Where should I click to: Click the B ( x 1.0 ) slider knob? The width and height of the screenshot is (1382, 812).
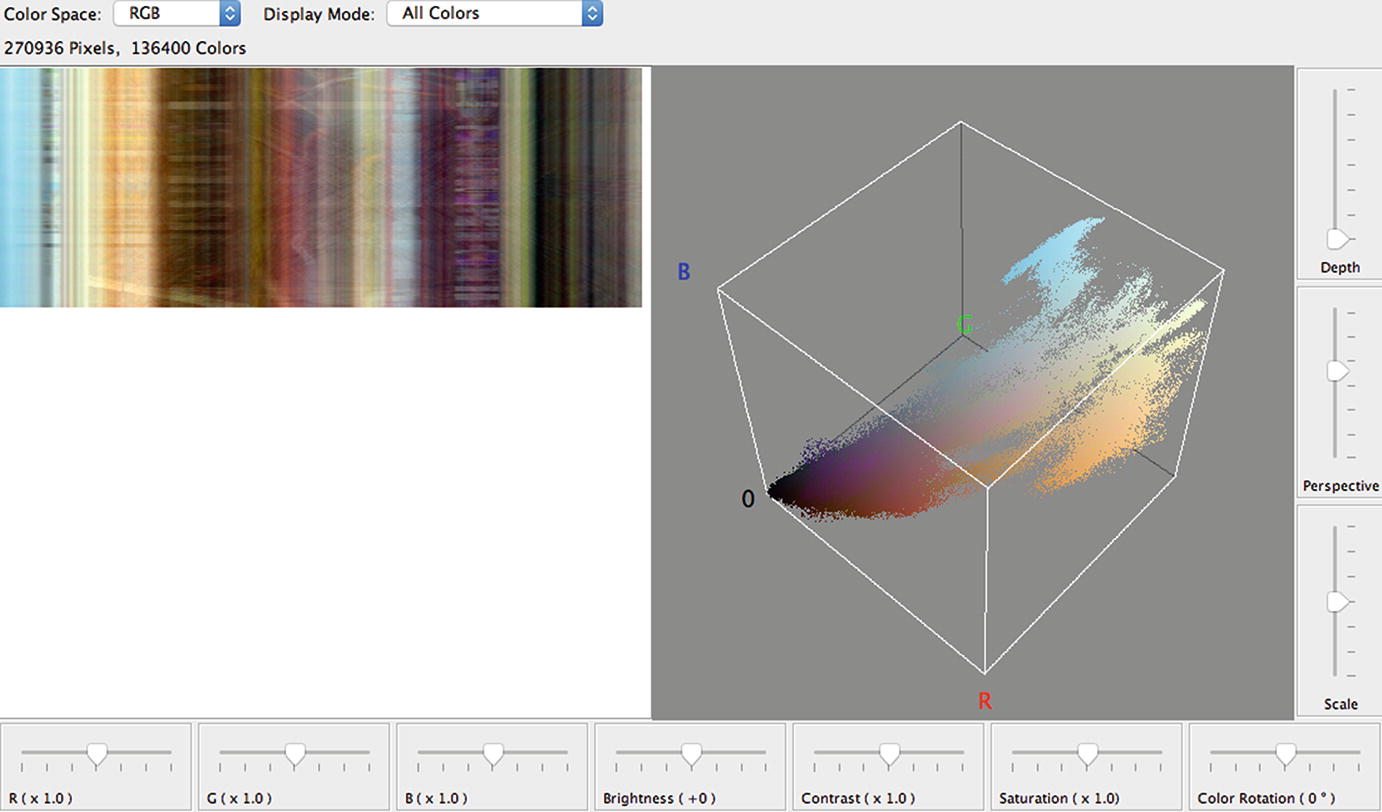tap(493, 755)
